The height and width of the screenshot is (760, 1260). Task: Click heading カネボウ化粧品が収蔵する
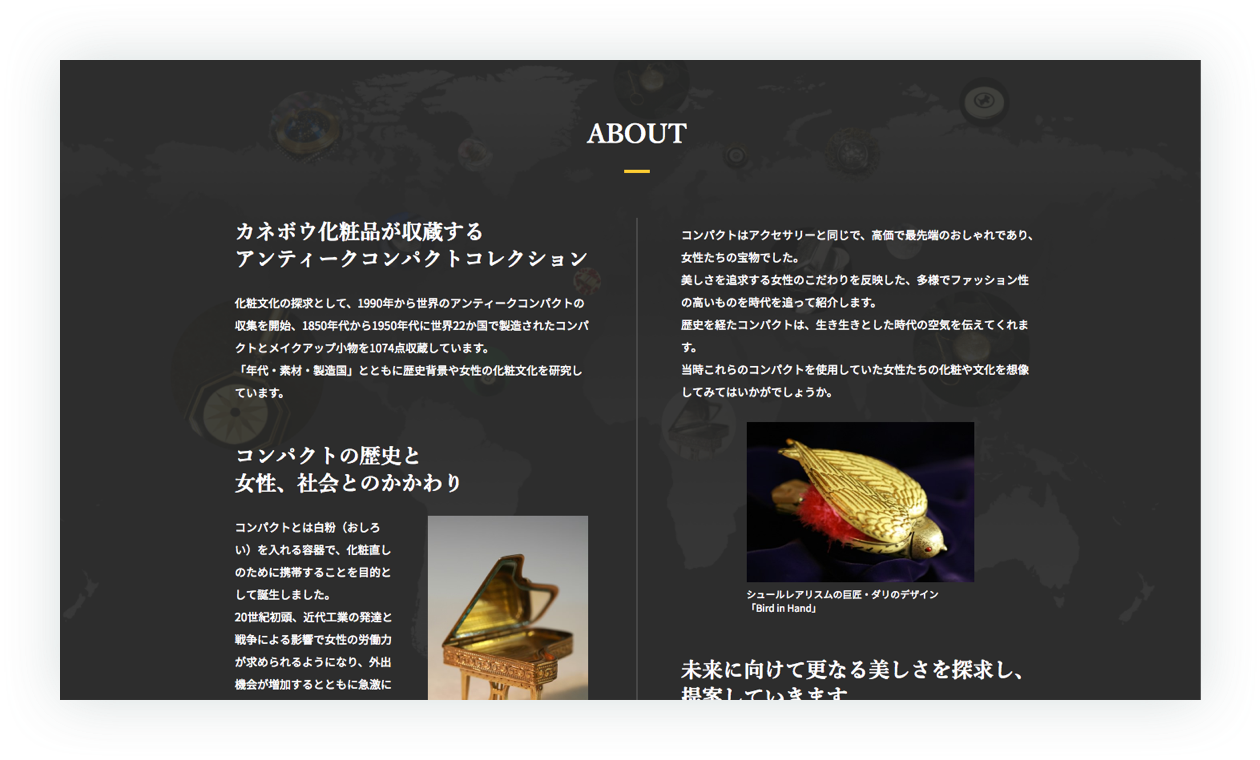coord(359,231)
